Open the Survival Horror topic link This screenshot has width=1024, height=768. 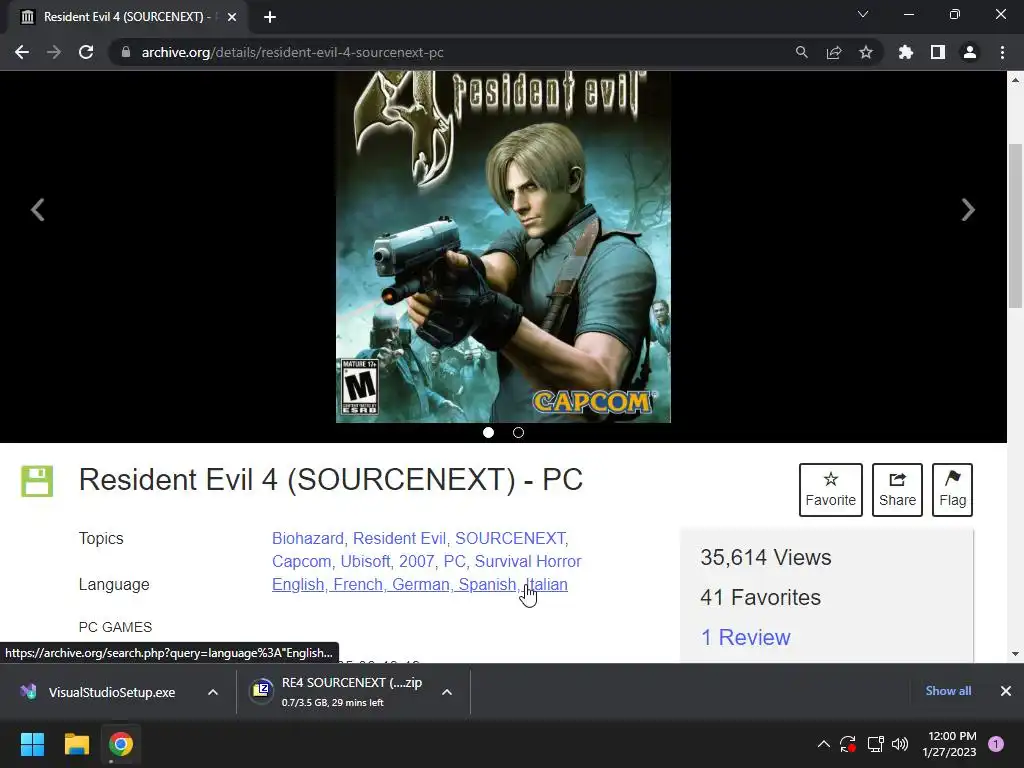[528, 562]
